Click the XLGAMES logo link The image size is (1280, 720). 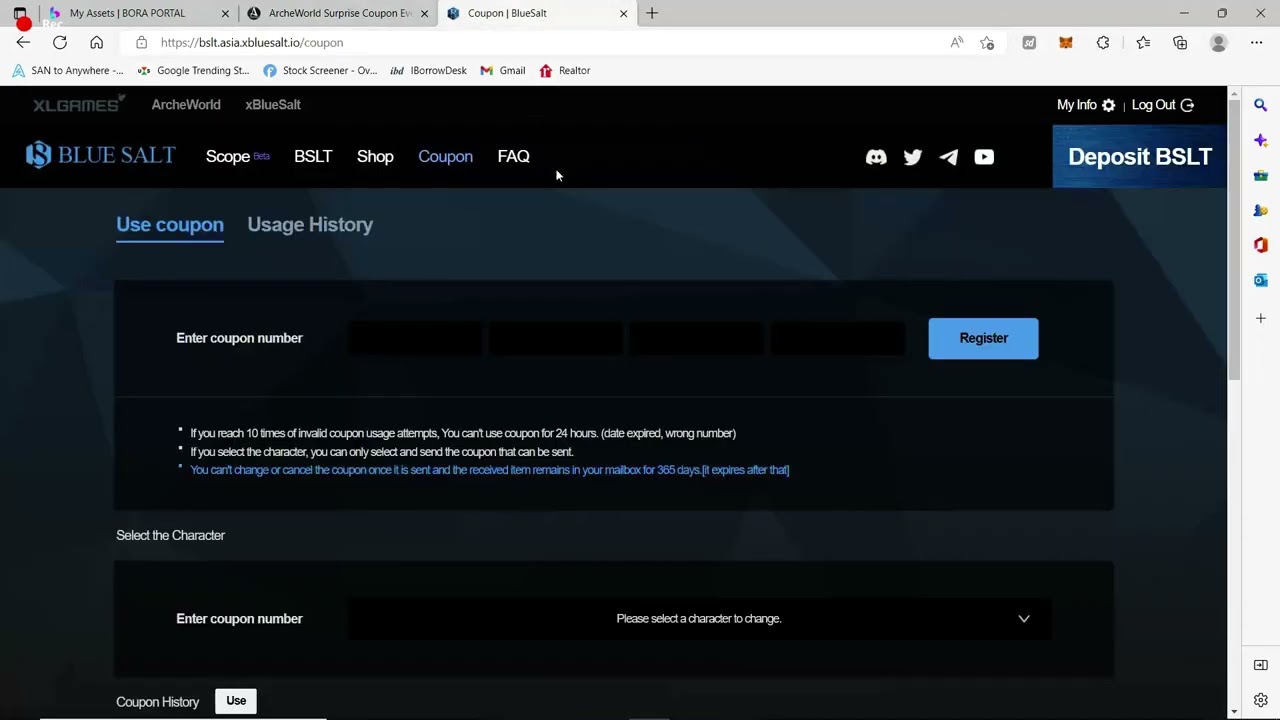pos(78,104)
